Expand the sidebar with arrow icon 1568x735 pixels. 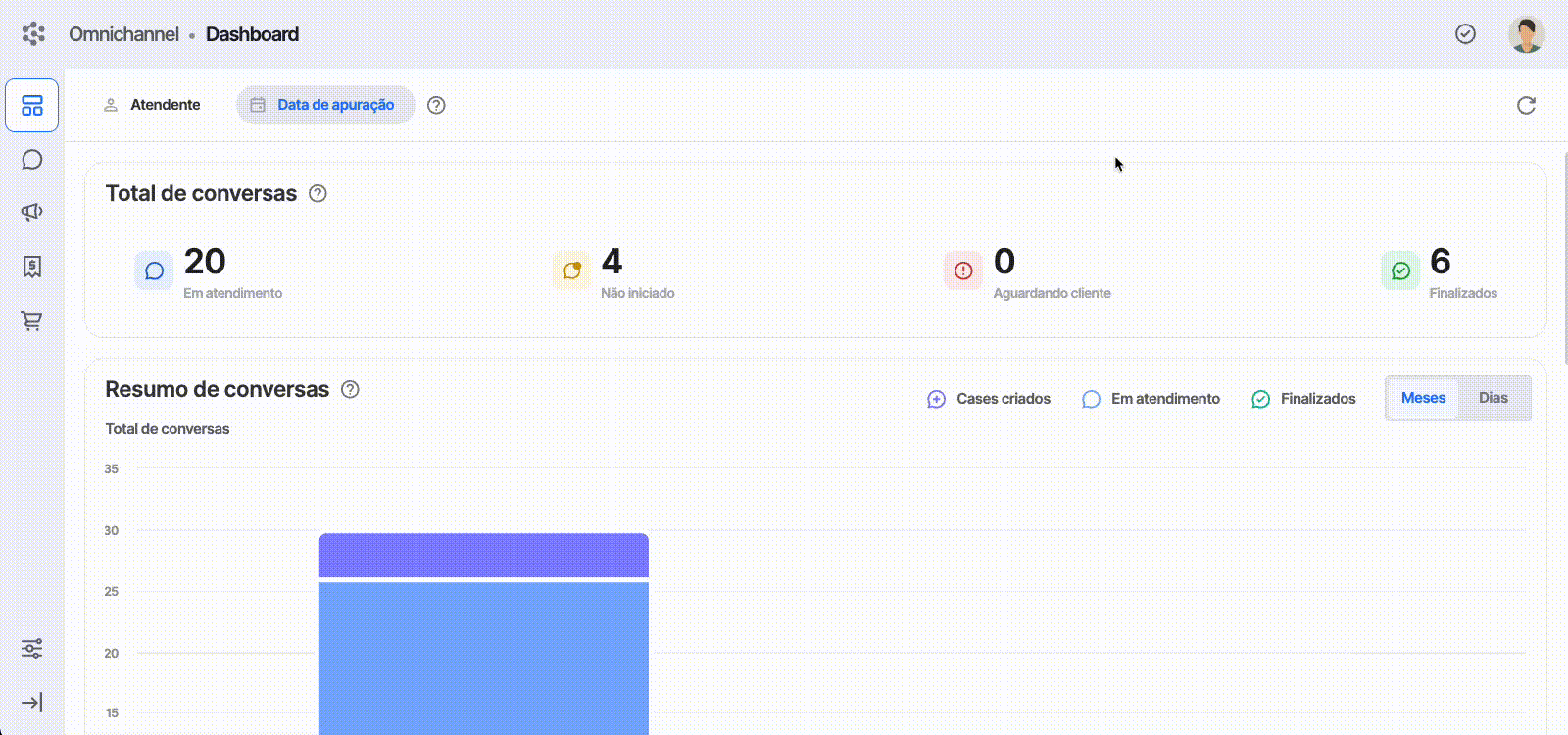pos(32,703)
